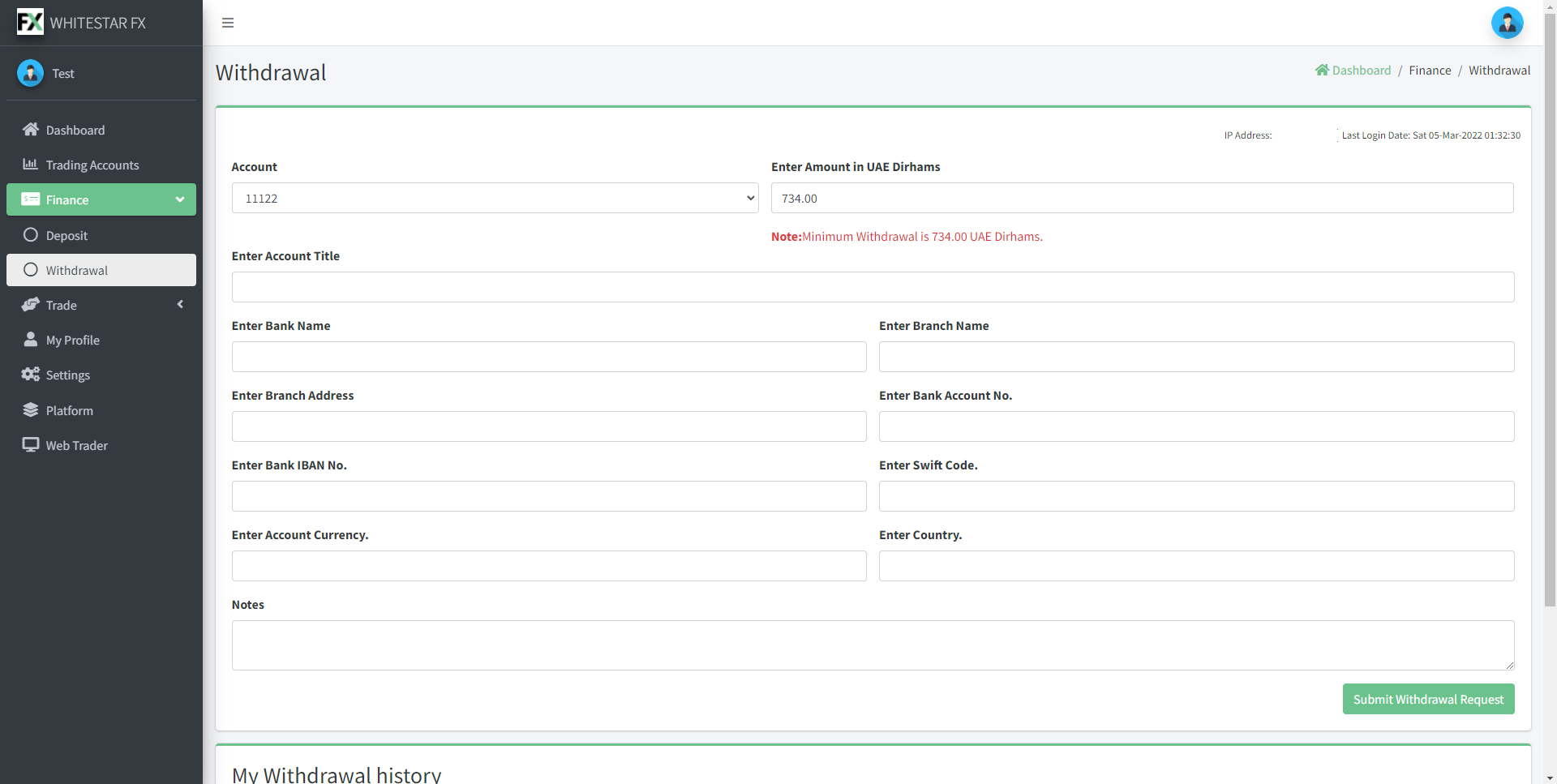
Task: Click the page vertical scrollbar
Action: [x=1550, y=308]
